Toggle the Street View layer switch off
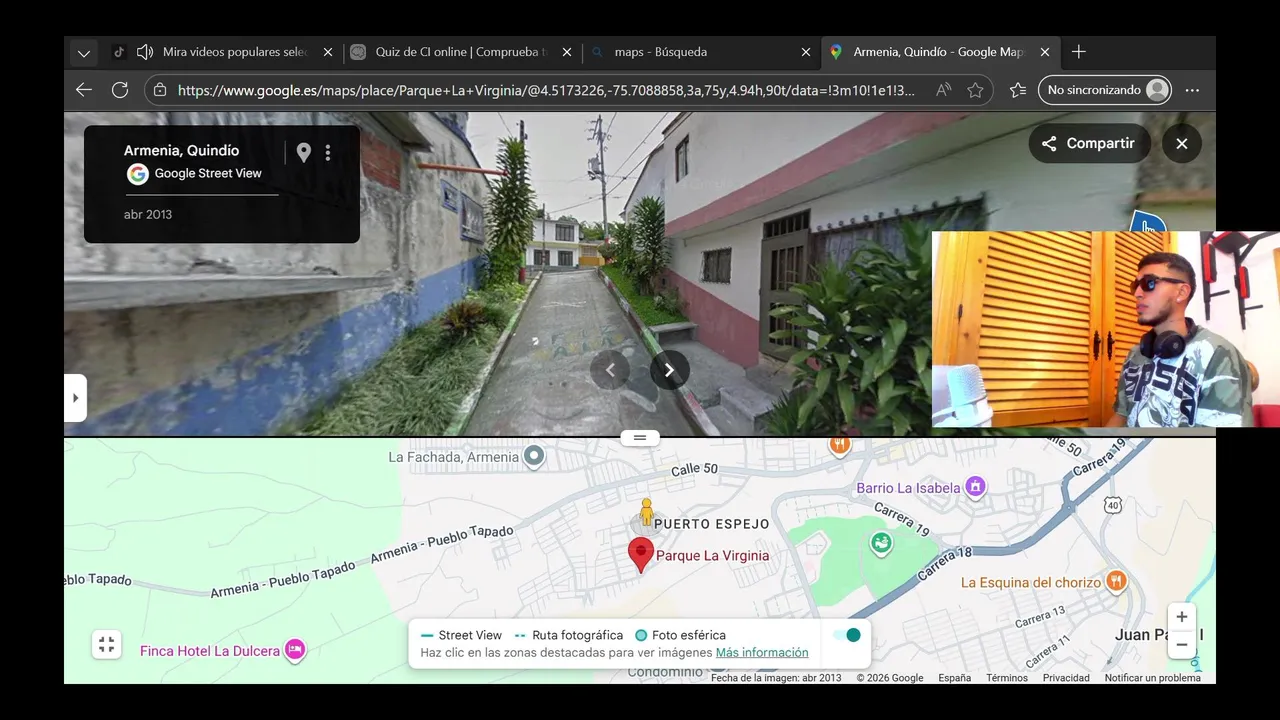 847,635
